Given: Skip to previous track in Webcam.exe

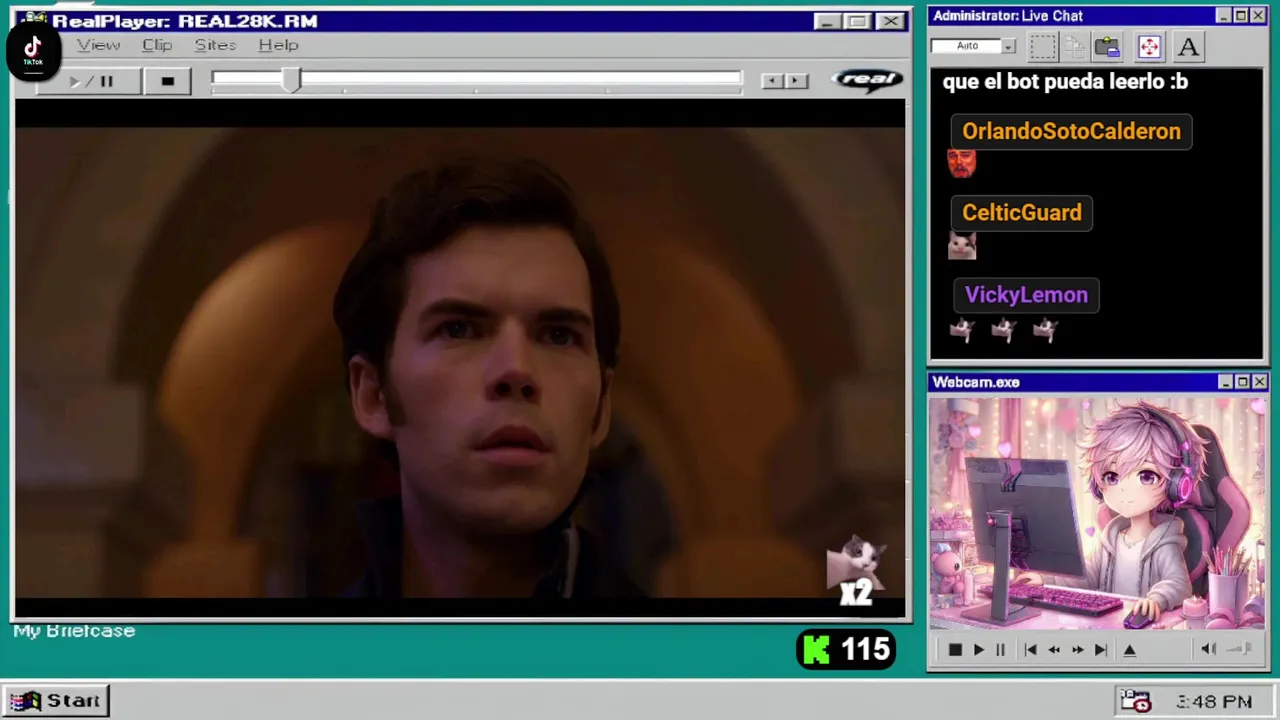Looking at the screenshot, I should pos(1030,650).
